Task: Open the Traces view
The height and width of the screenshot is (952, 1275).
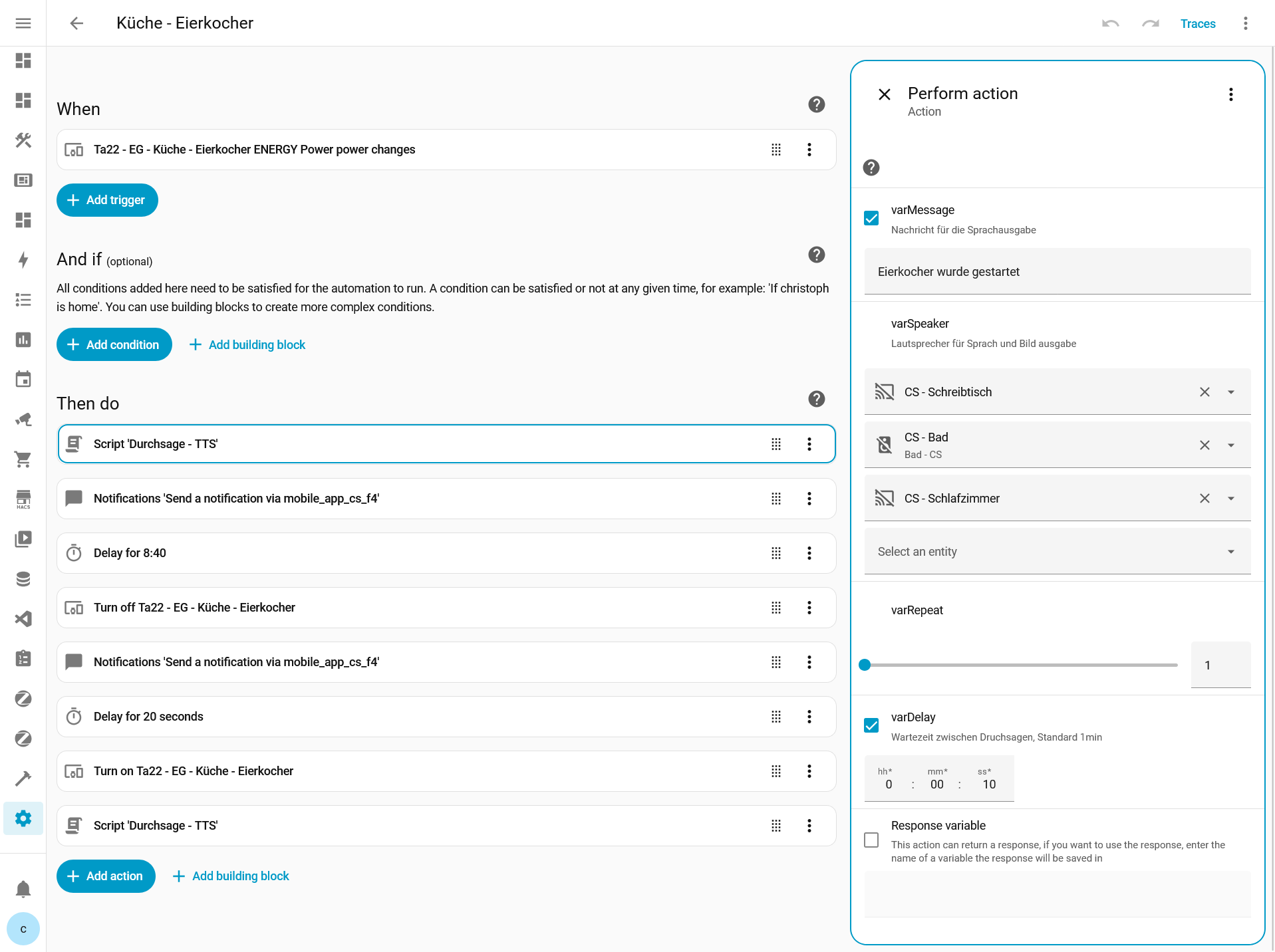Action: point(1197,24)
